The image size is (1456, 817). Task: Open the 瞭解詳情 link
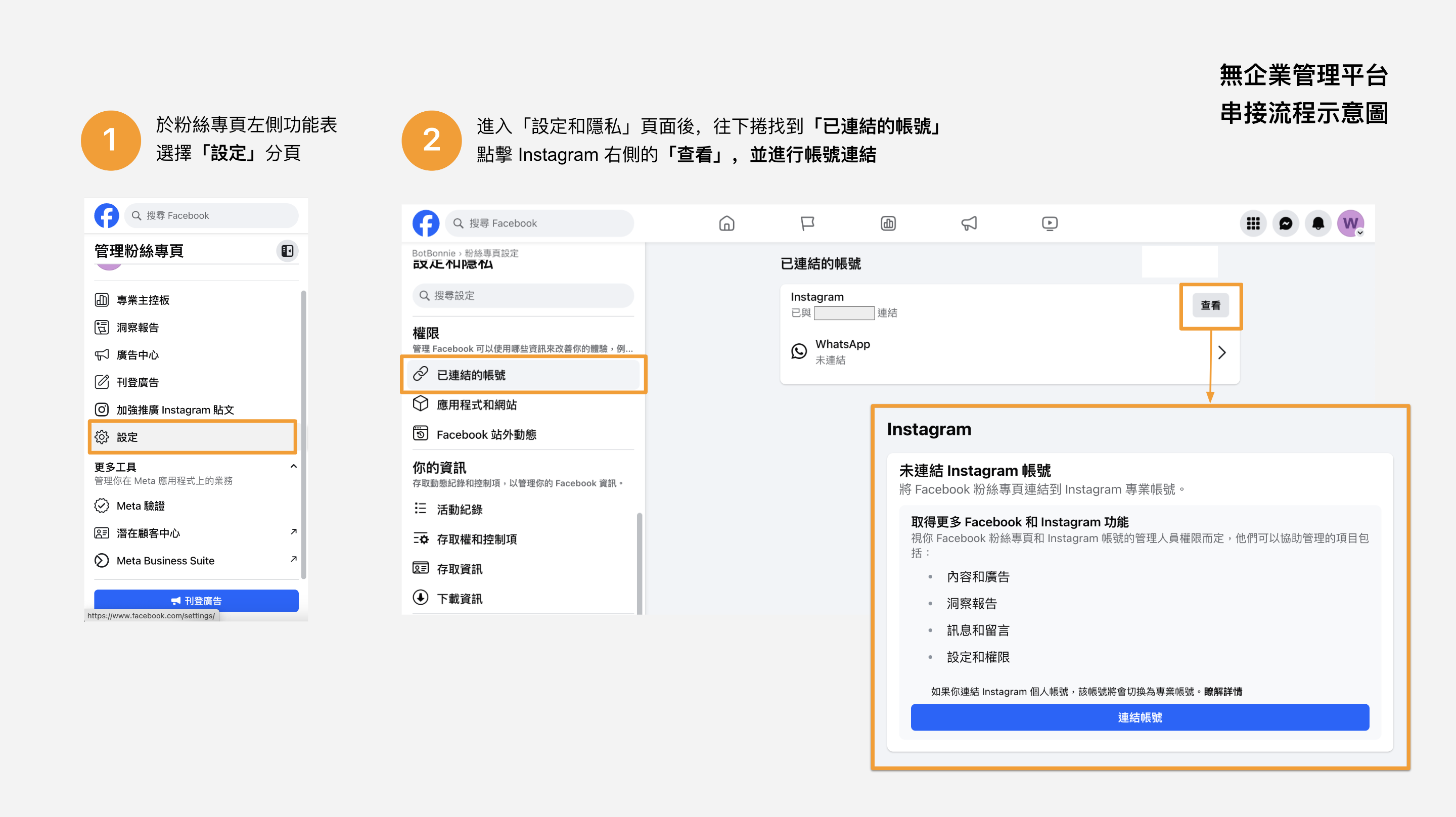click(1222, 691)
